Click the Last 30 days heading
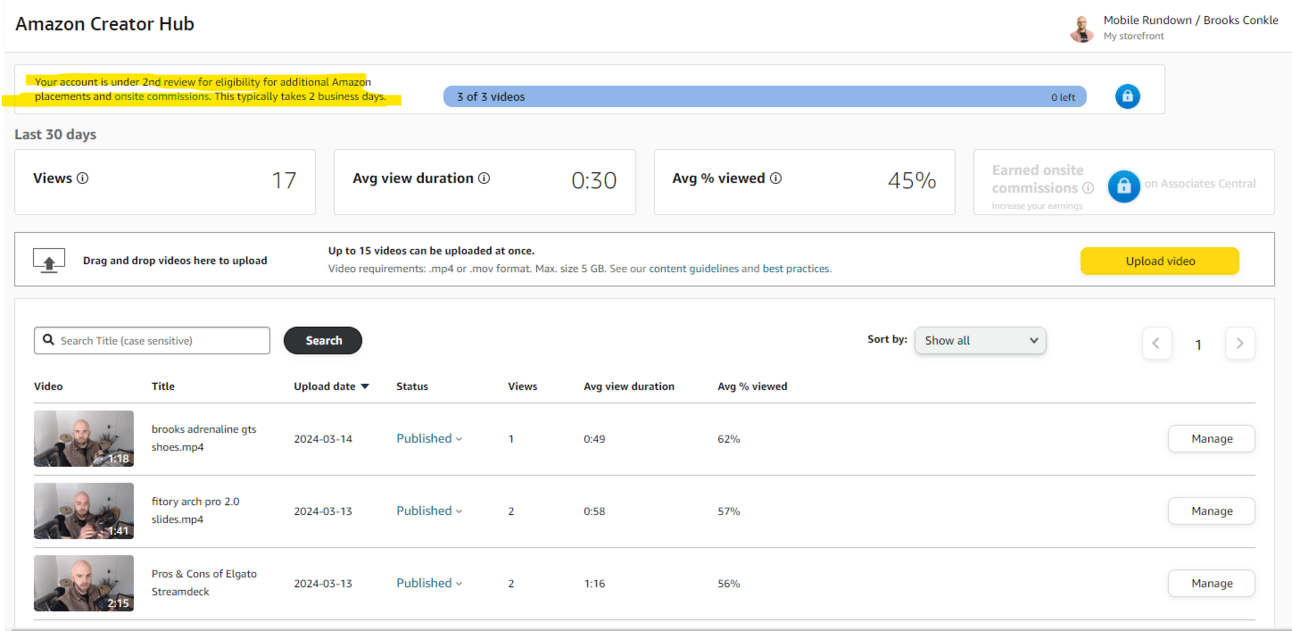 click(55, 134)
